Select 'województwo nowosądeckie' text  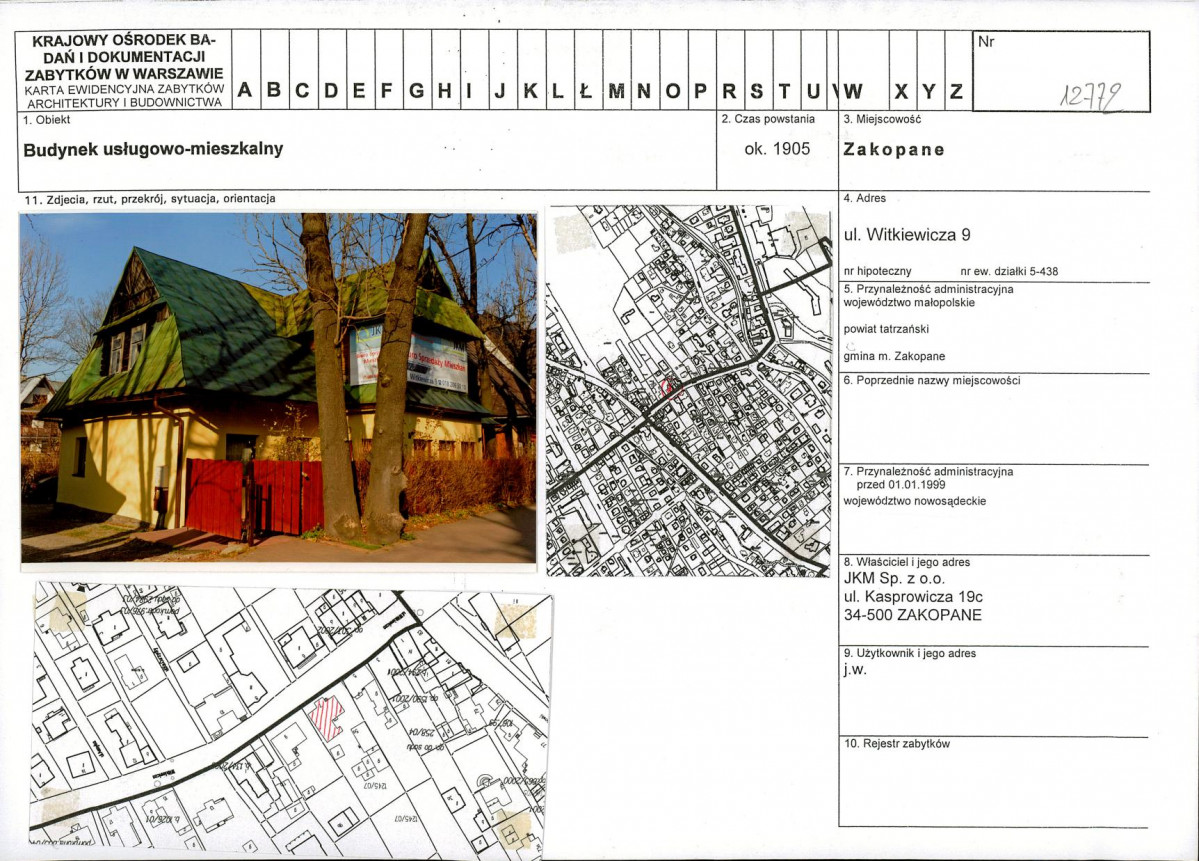914,501
